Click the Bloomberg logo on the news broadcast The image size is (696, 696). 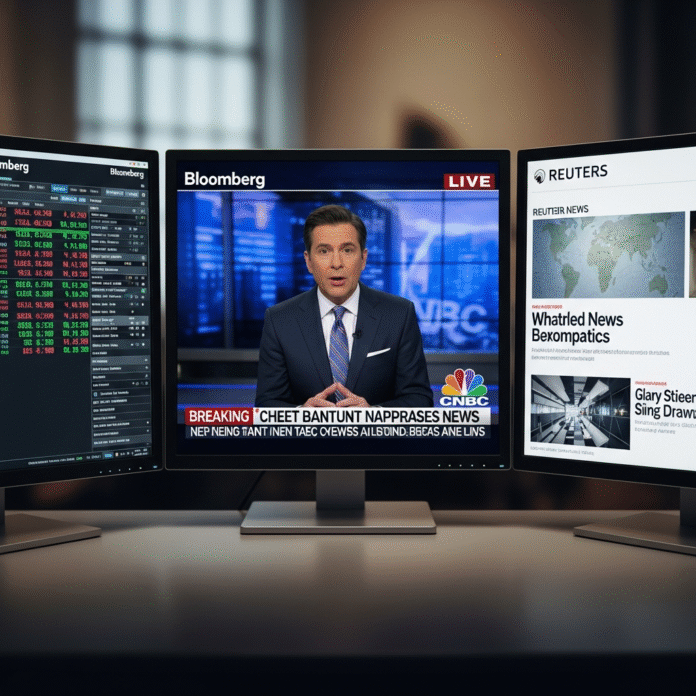pyautogui.click(x=224, y=180)
